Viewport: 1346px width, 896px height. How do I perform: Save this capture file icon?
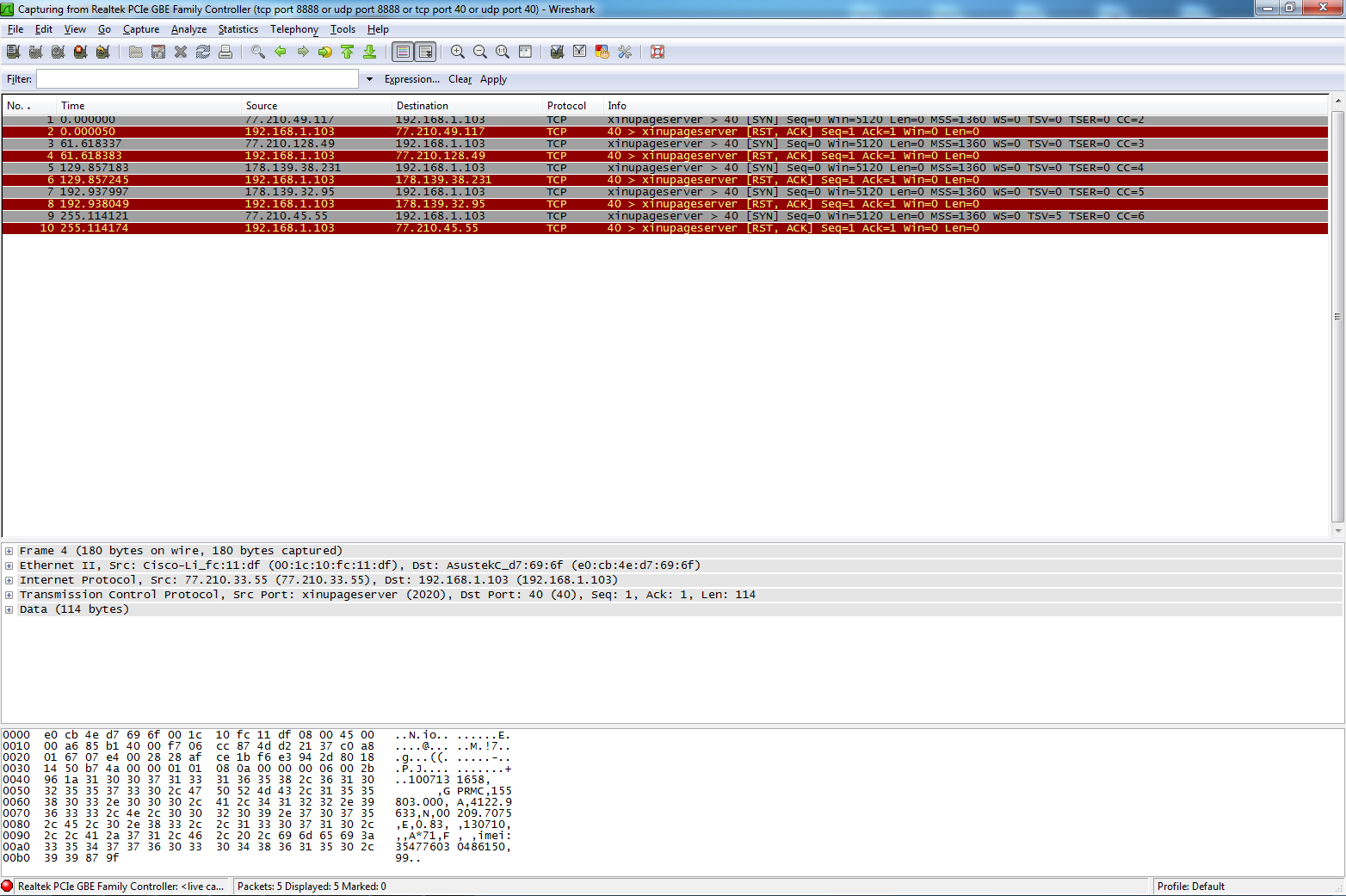click(158, 52)
